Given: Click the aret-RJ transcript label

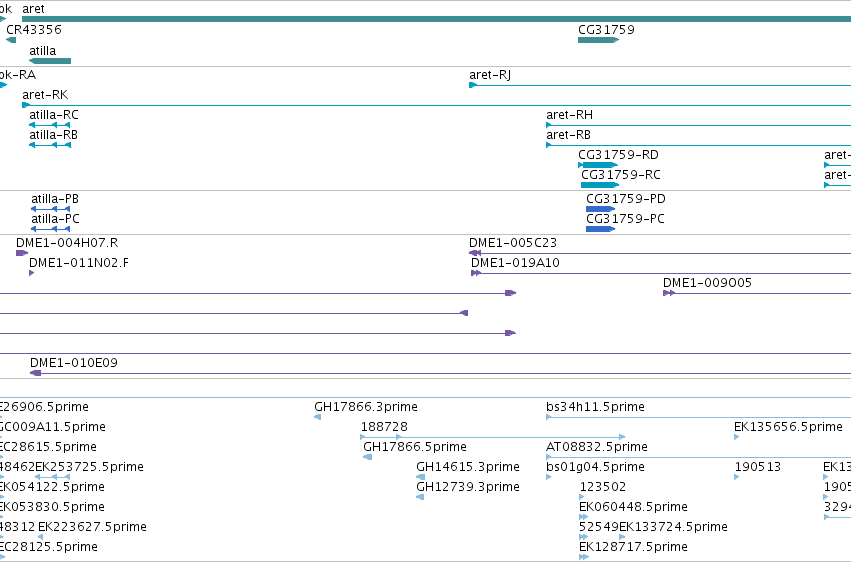Looking at the screenshot, I should coord(490,75).
